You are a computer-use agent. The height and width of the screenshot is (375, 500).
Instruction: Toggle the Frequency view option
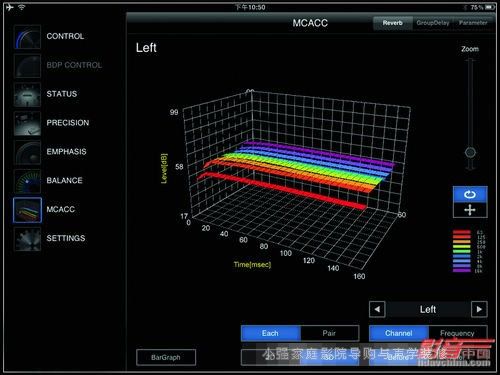pos(457,333)
